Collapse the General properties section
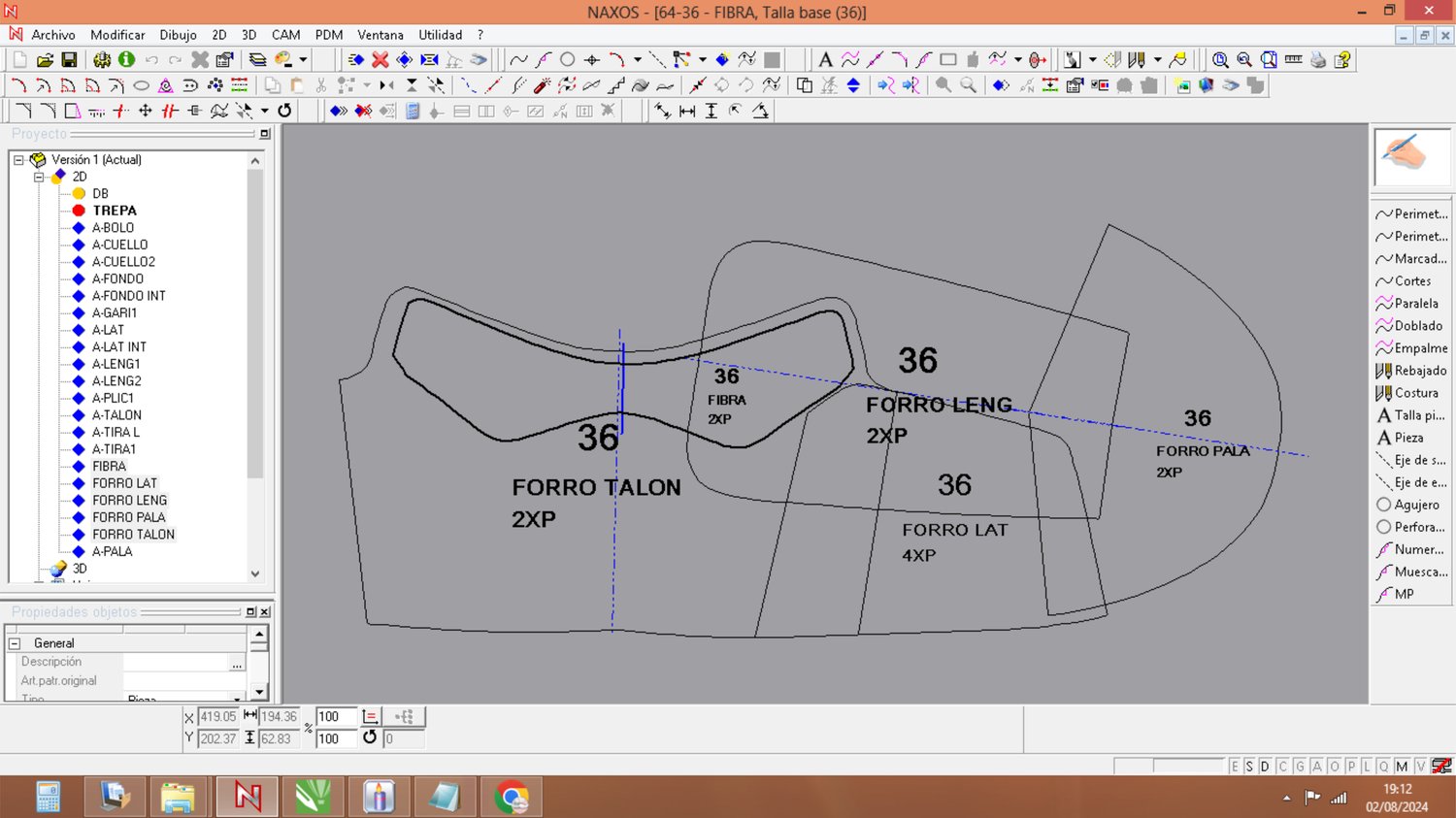This screenshot has width=1456, height=818. pyautogui.click(x=15, y=643)
